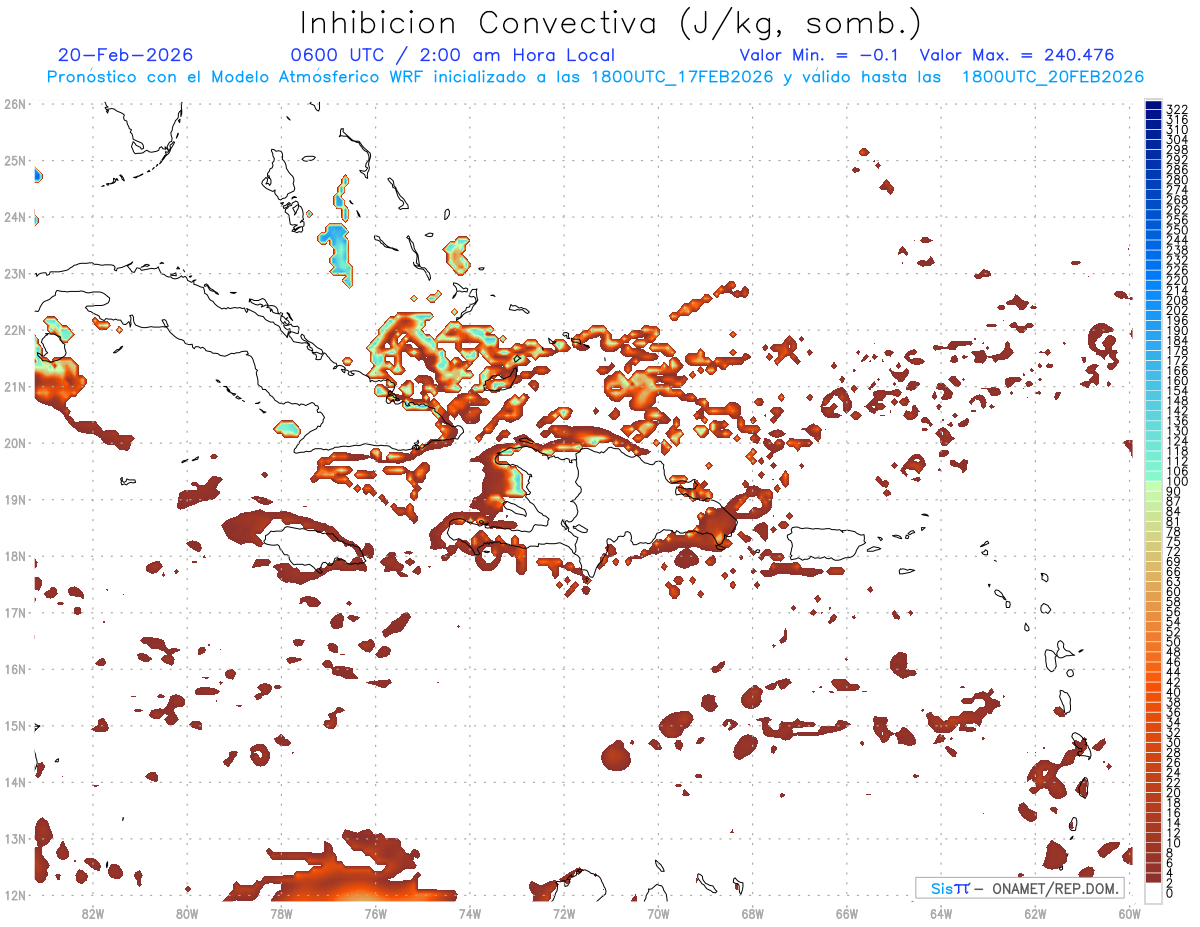Screen dimensions: 1200x927
Task: Click the 17N latitude label
Action: pyautogui.click(x=15, y=612)
